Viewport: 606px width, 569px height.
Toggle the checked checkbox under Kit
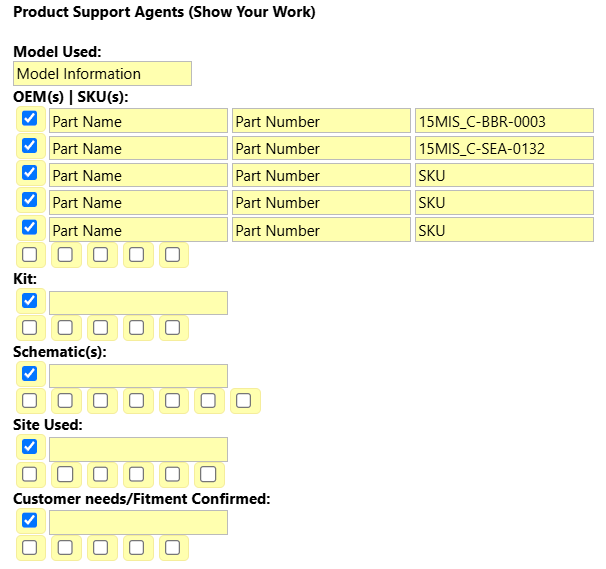click(30, 300)
